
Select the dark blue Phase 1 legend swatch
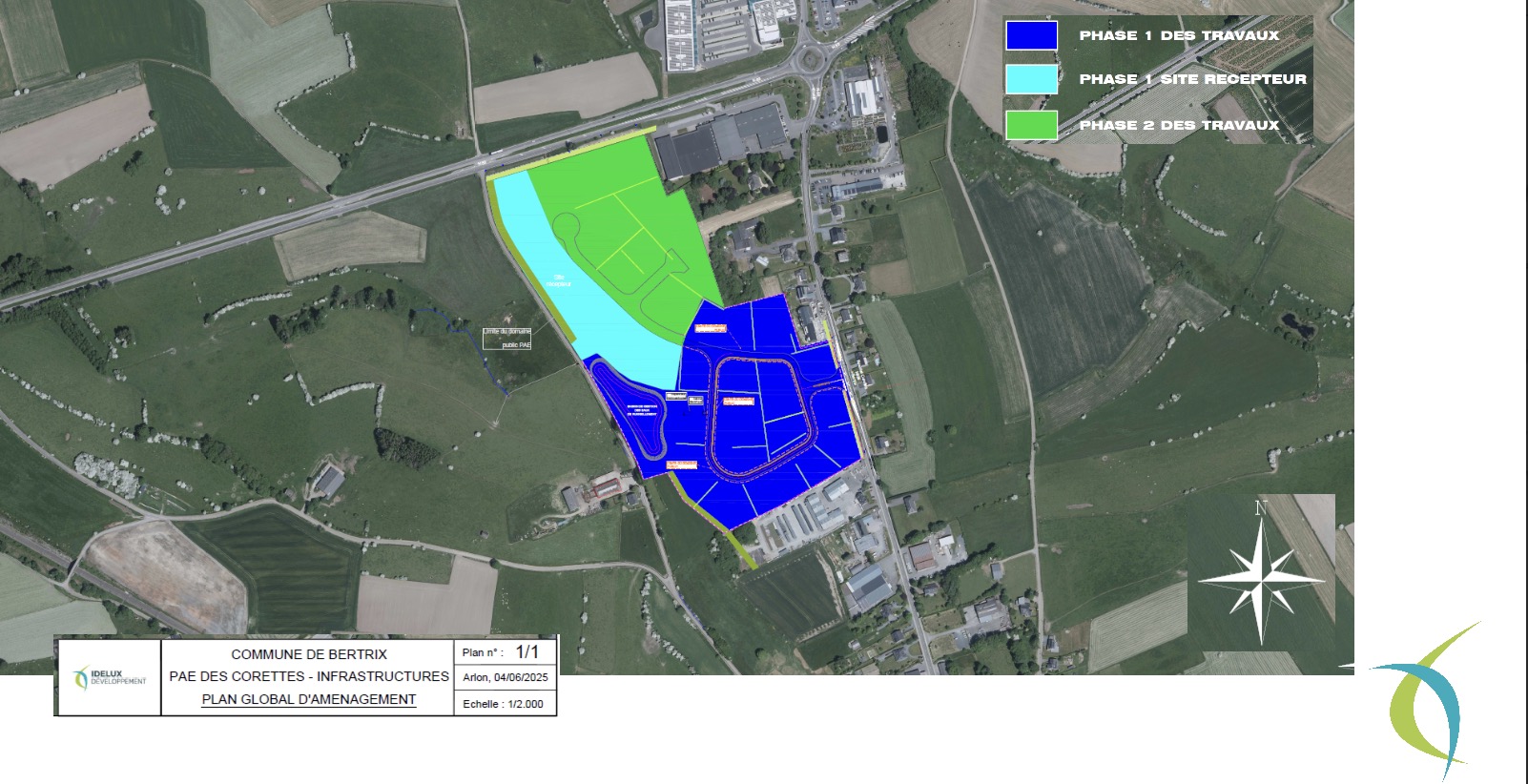[1031, 35]
